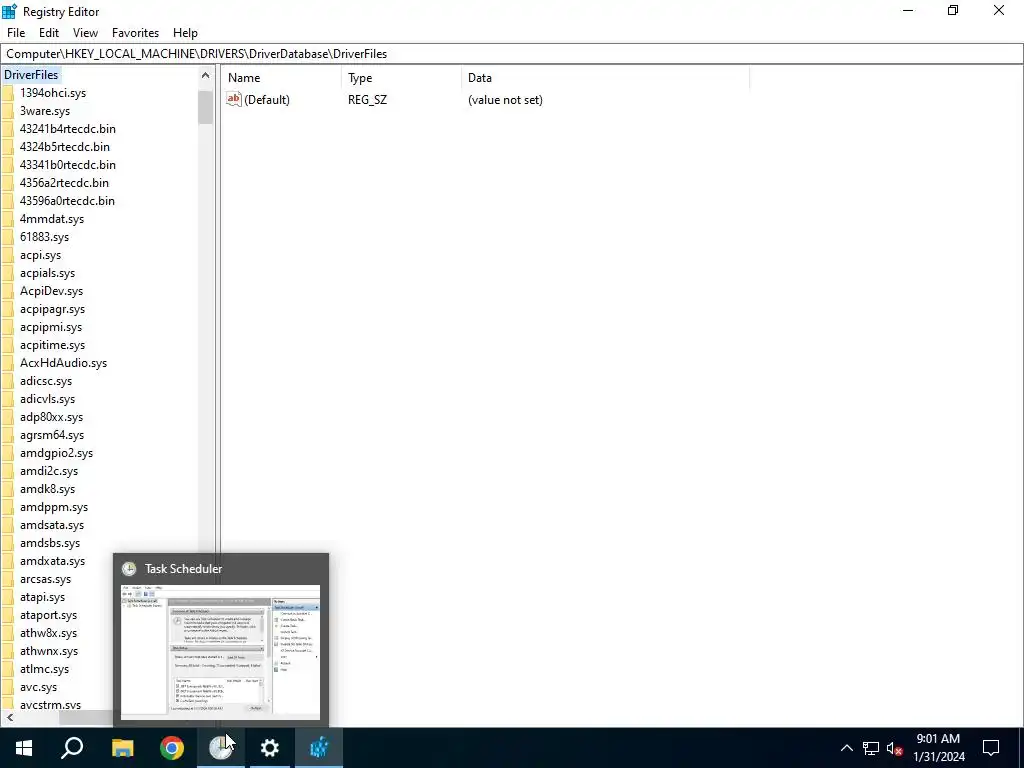Select the adicvls.sys key
Viewport: 1024px width, 768px height.
(x=47, y=399)
